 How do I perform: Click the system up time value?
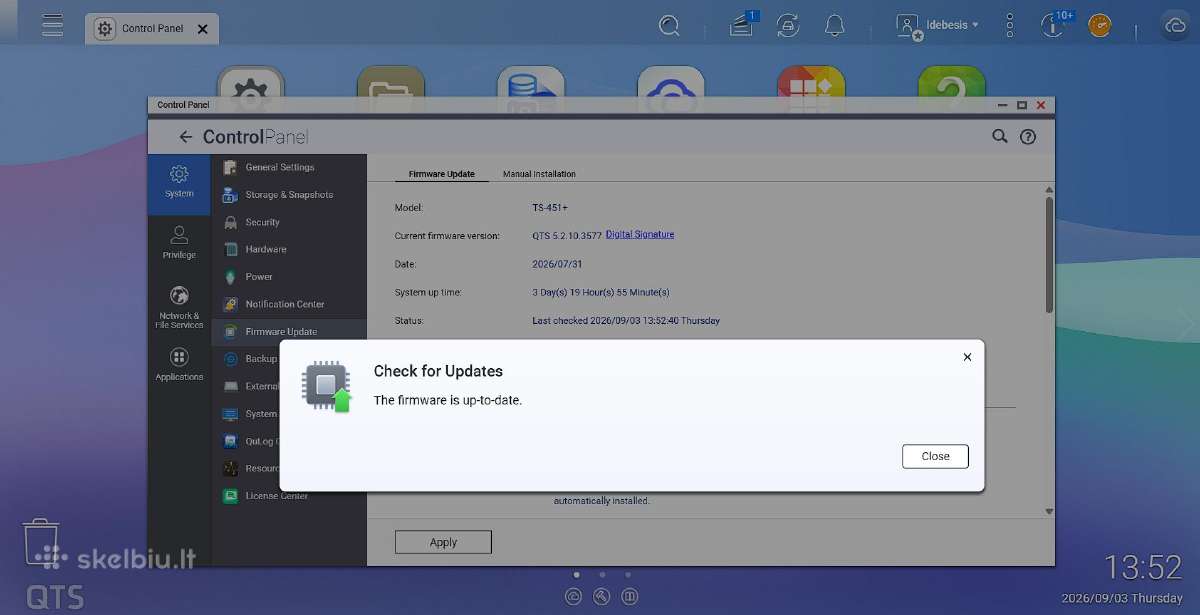[x=600, y=292]
